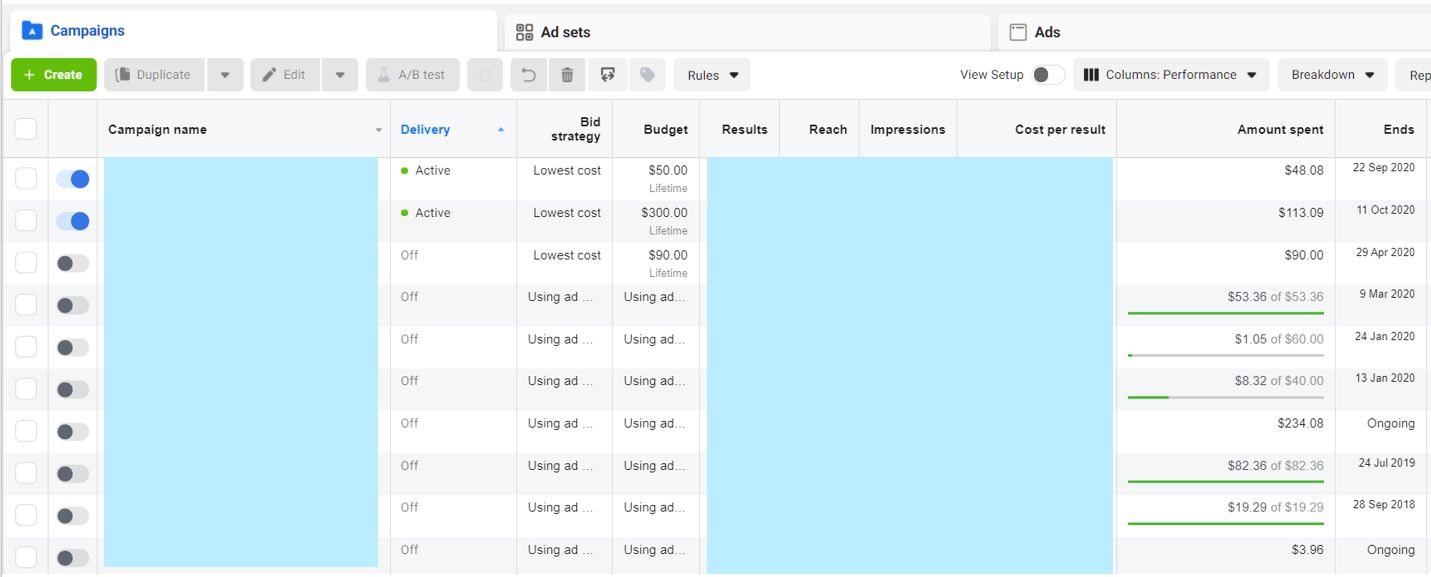Click the tag label icon
This screenshot has height=577, width=1431.
tap(647, 75)
